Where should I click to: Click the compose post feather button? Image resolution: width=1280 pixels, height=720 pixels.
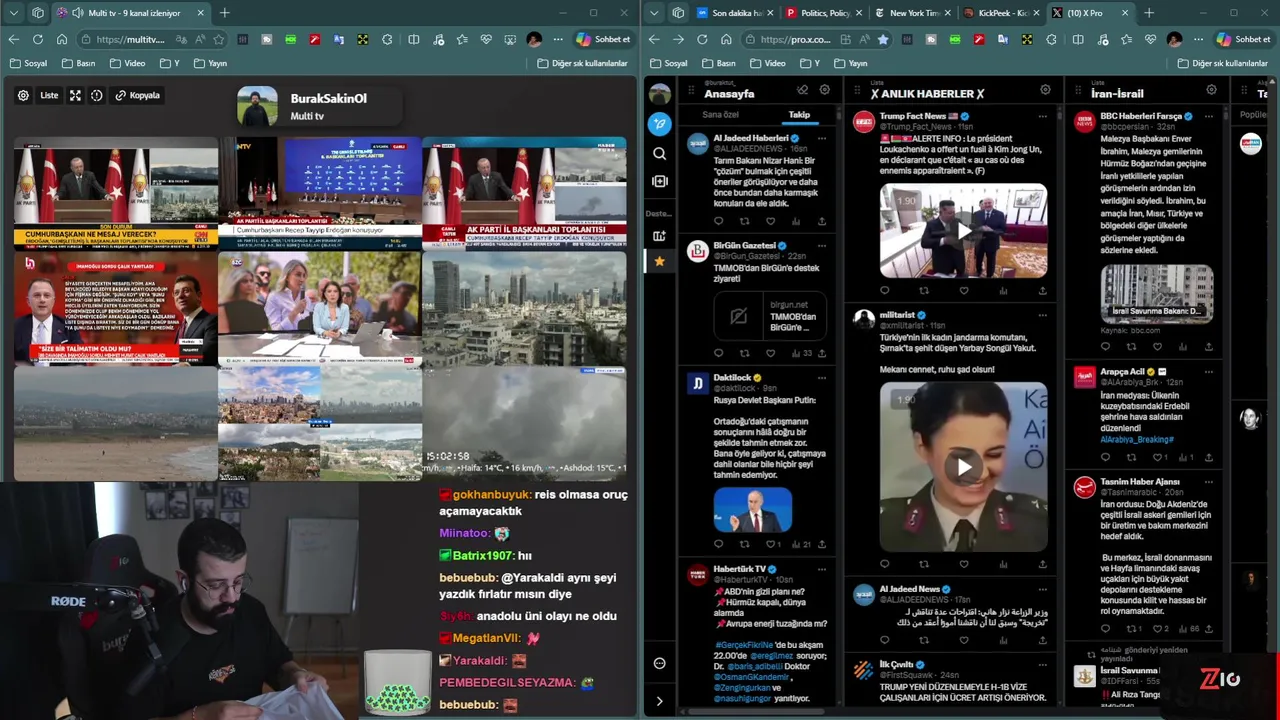659,124
